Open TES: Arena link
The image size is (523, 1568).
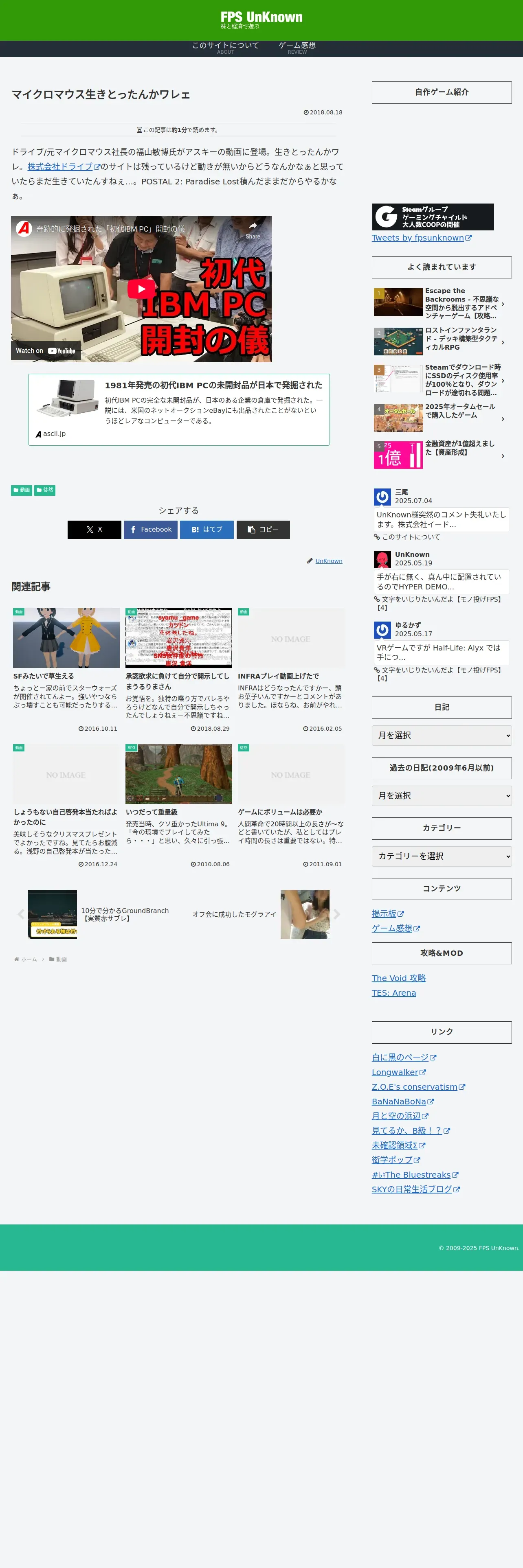click(x=394, y=993)
